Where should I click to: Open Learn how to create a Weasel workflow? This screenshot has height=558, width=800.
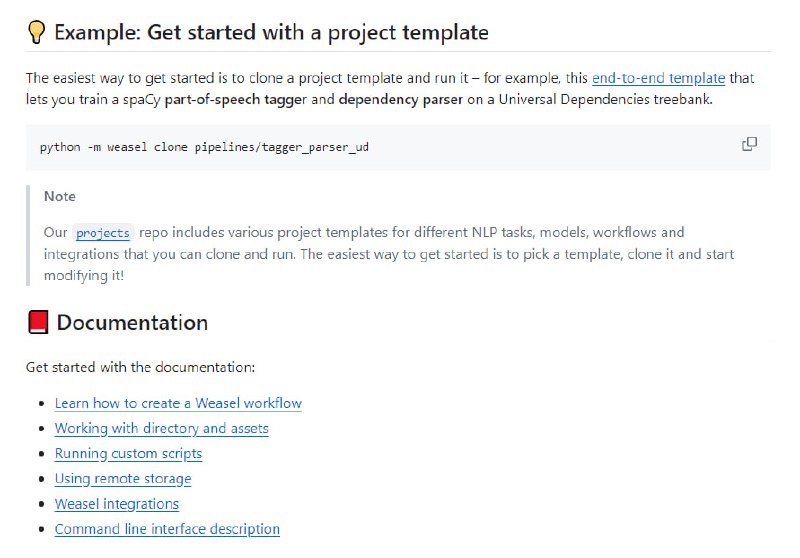178,403
